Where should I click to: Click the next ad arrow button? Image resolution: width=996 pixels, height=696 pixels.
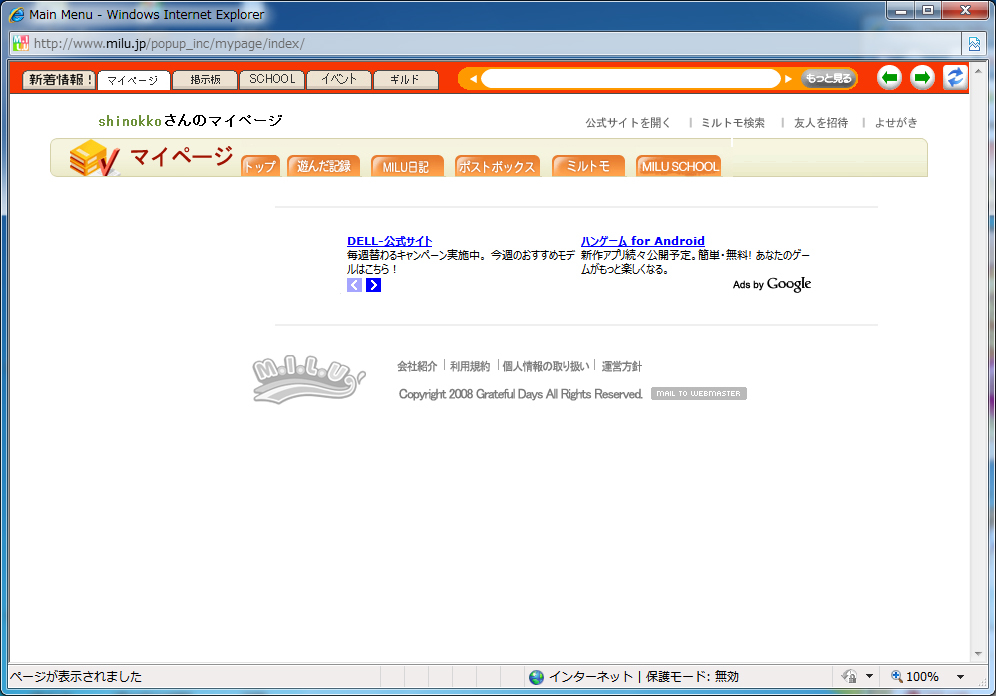(374, 285)
